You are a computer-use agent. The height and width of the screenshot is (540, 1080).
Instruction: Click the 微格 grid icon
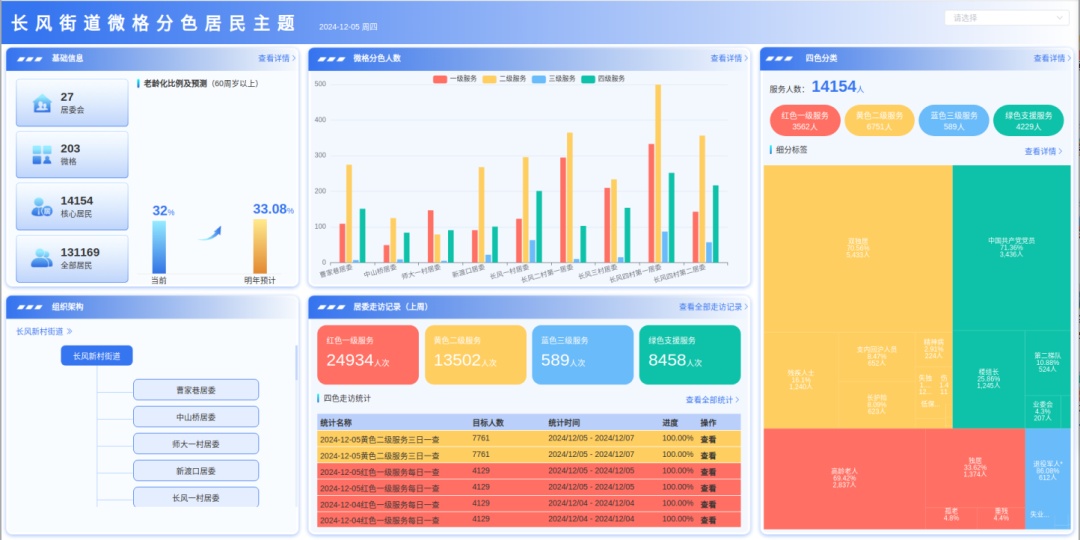[42, 154]
